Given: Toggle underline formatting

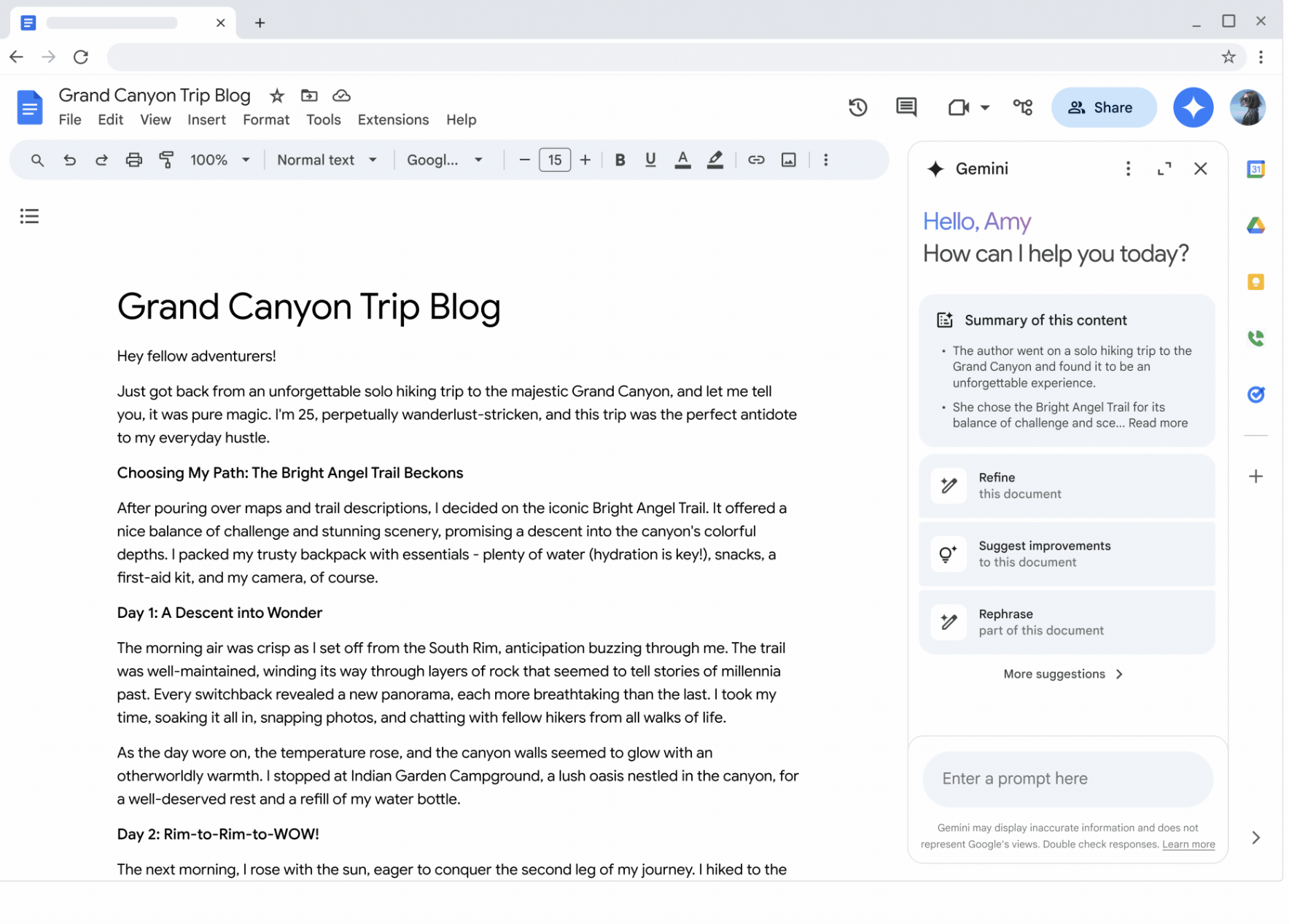Looking at the screenshot, I should click(x=650, y=160).
